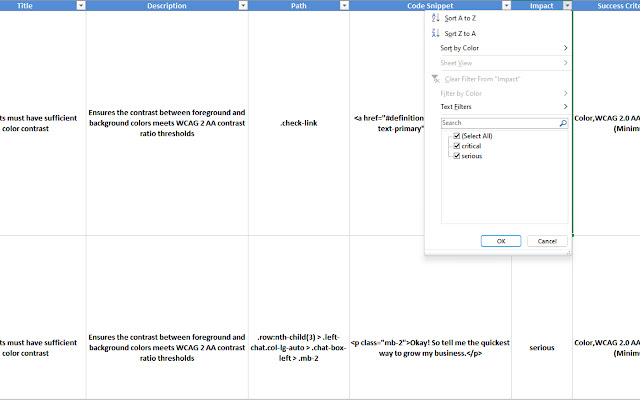Select the .check-link Path cell
This screenshot has width=640, height=400.
(x=299, y=124)
